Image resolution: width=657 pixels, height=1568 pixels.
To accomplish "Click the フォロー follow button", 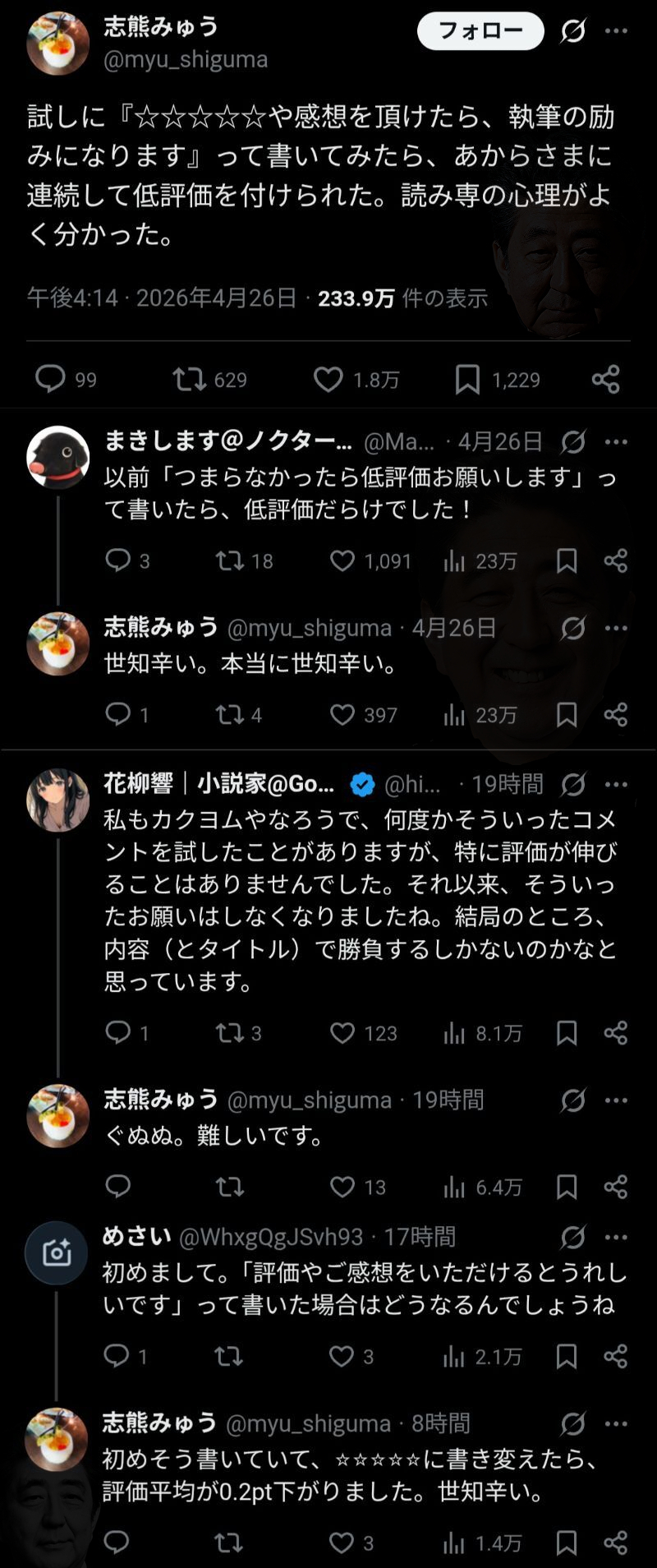I will (x=480, y=31).
